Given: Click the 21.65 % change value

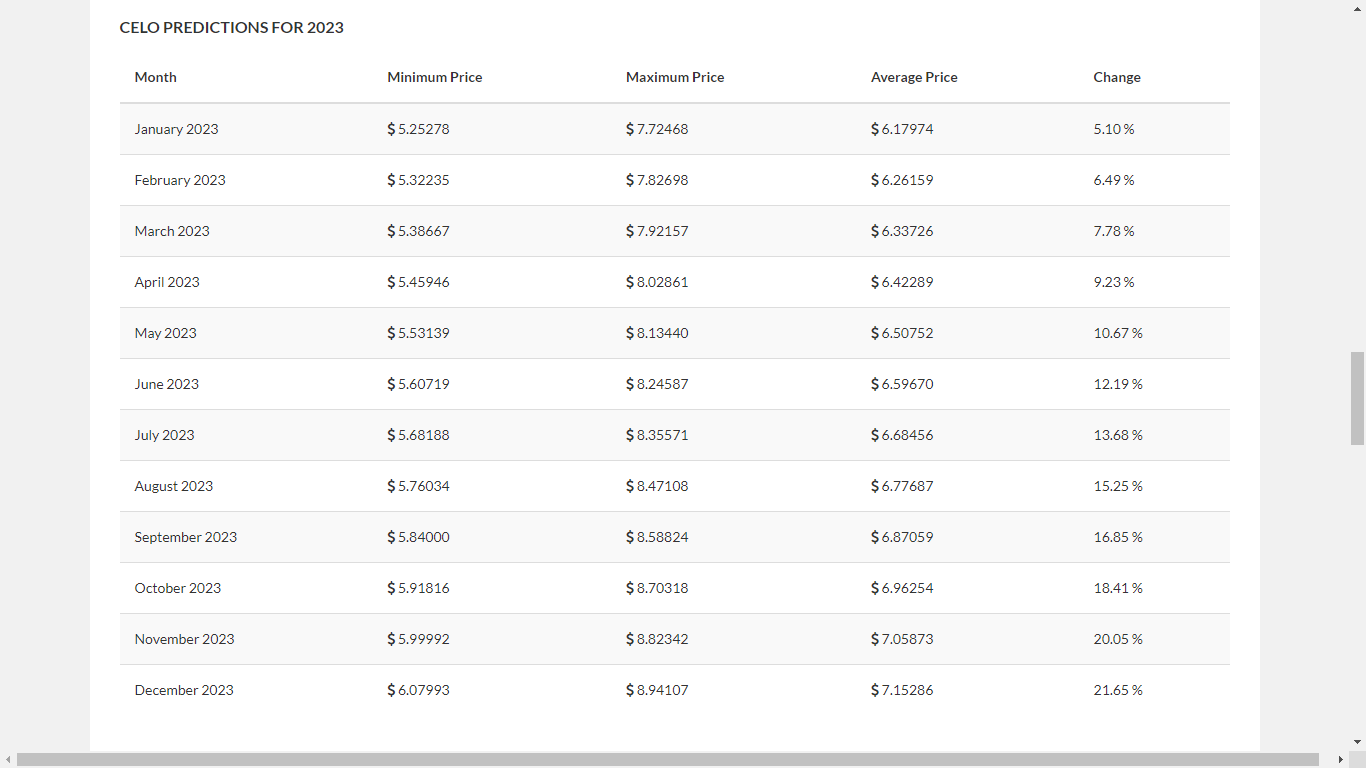Looking at the screenshot, I should tap(1118, 690).
